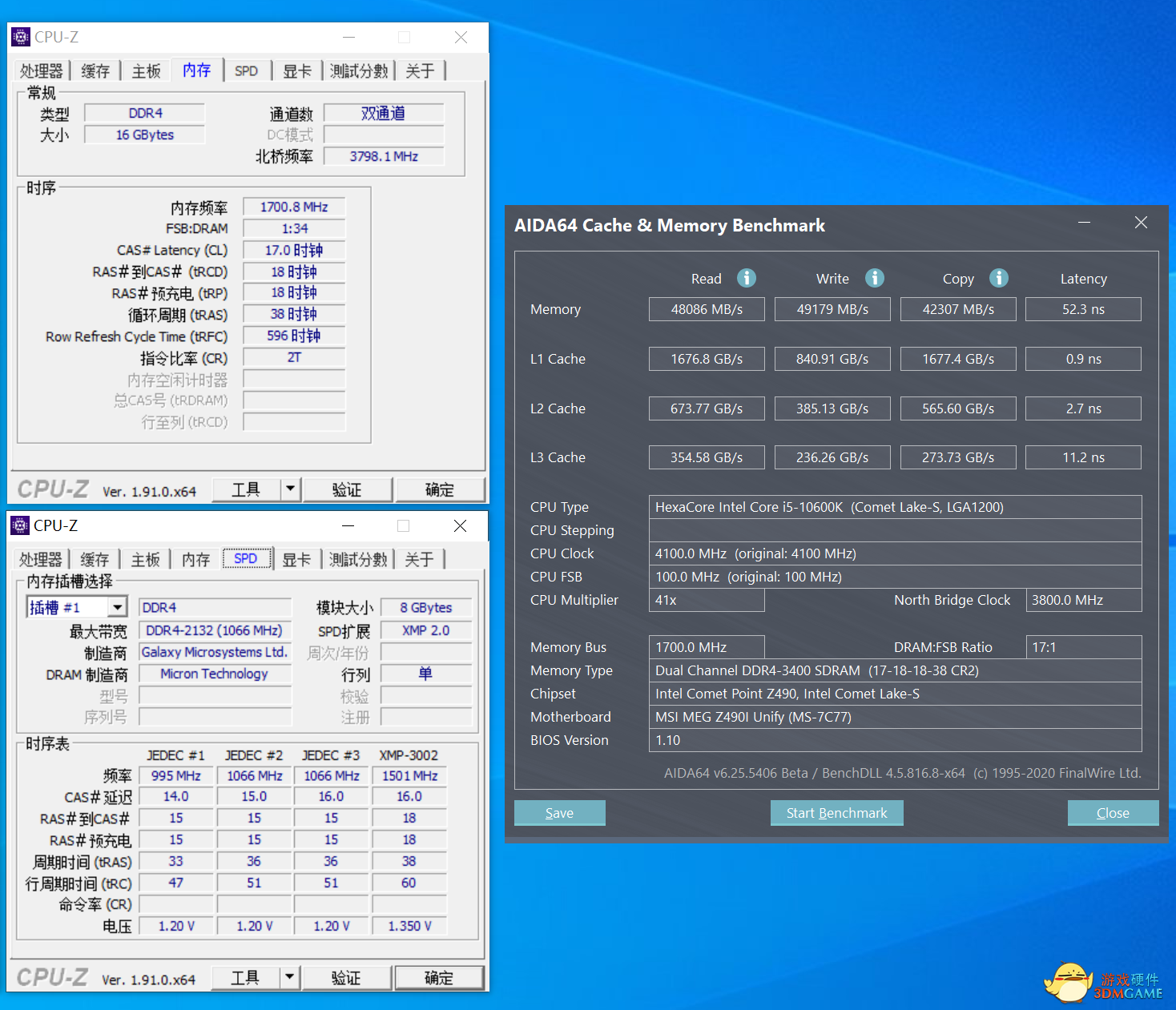Image resolution: width=1176 pixels, height=1010 pixels.
Task: Open 測試分數 tab in the top CPU-Z window
Action: click(359, 71)
